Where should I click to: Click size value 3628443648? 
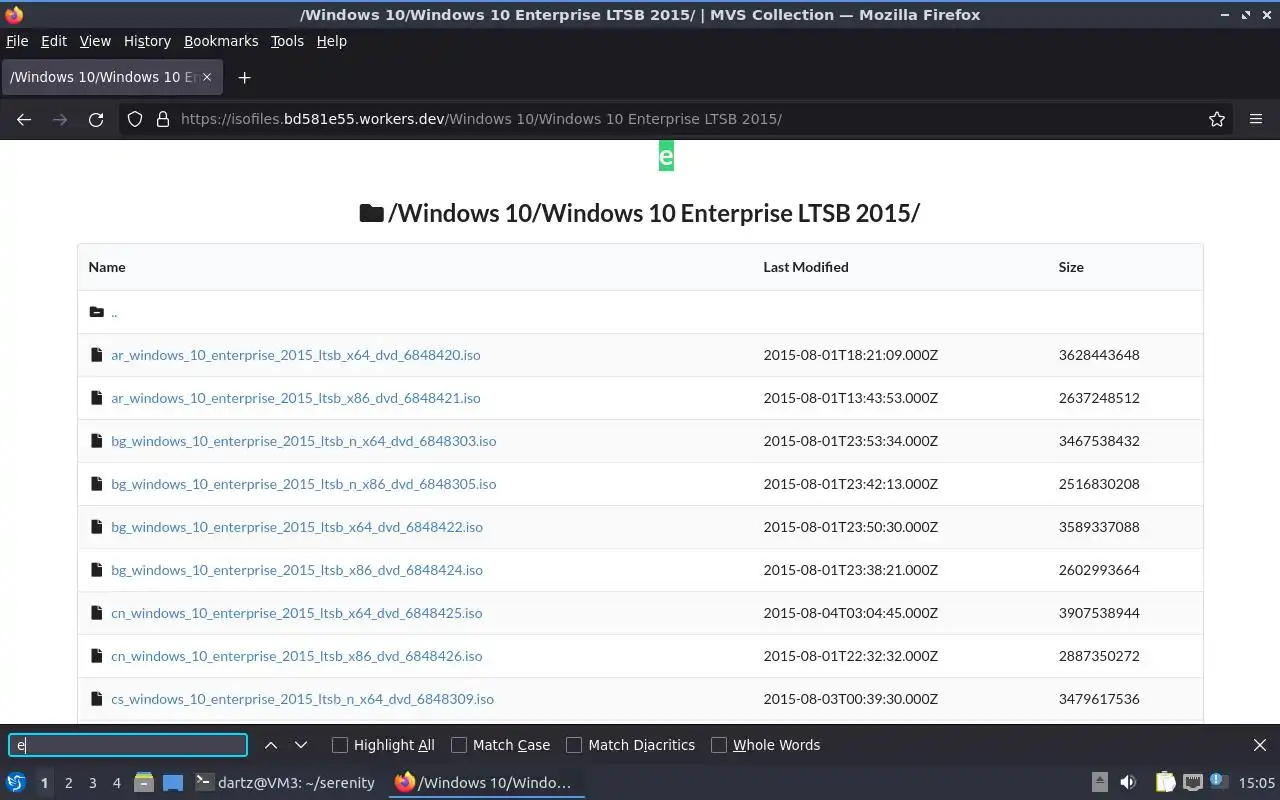[1099, 355]
